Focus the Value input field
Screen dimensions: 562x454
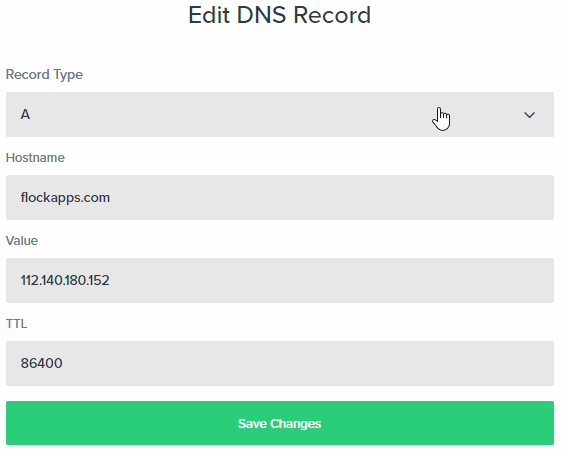click(280, 280)
